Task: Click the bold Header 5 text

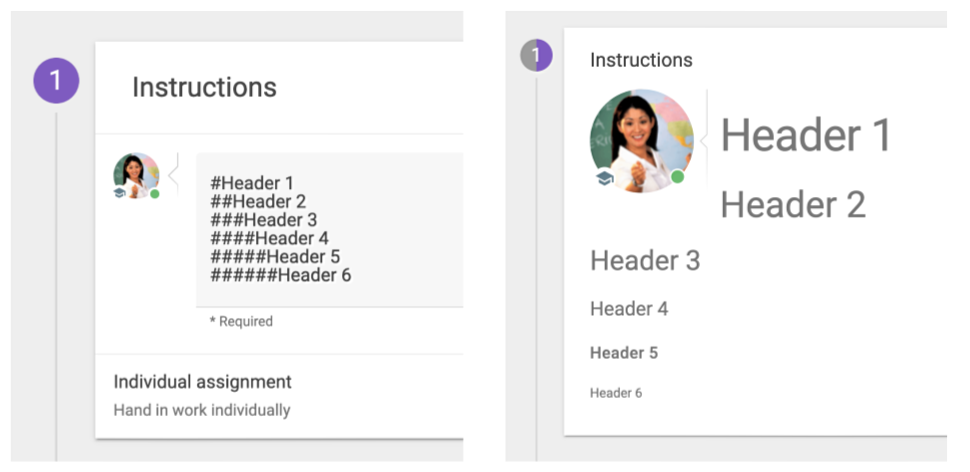Action: click(x=624, y=353)
